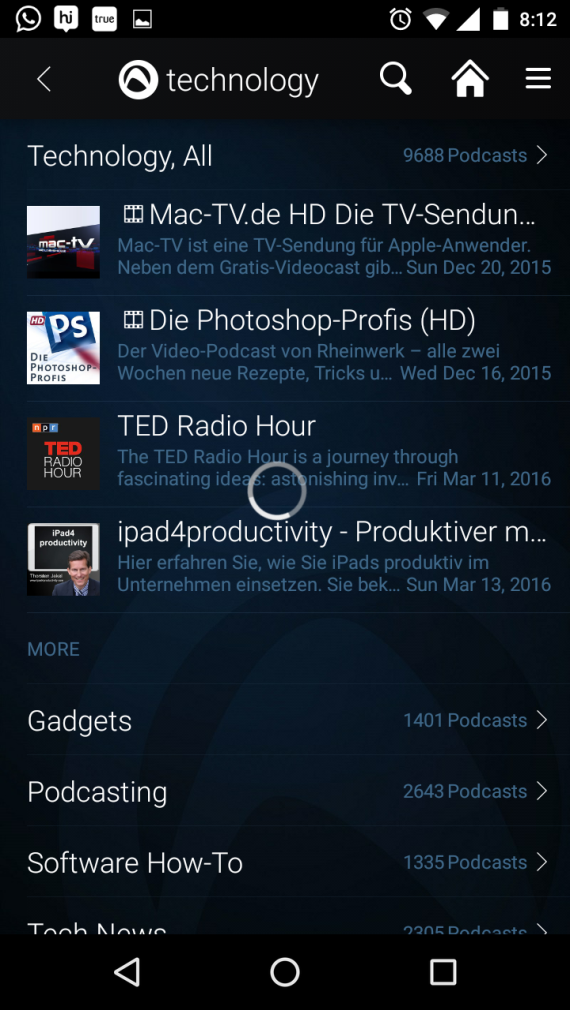Expand the Podcasting category chevron
This screenshot has height=1010, width=570.
[x=542, y=790]
